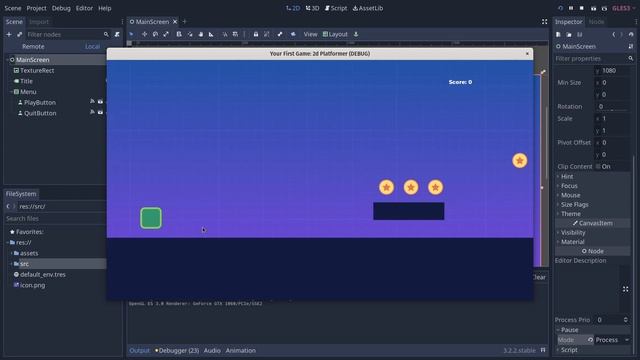Toggle smart snapping in the toolbar
640x360 pixels.
pyautogui.click(x=225, y=34)
